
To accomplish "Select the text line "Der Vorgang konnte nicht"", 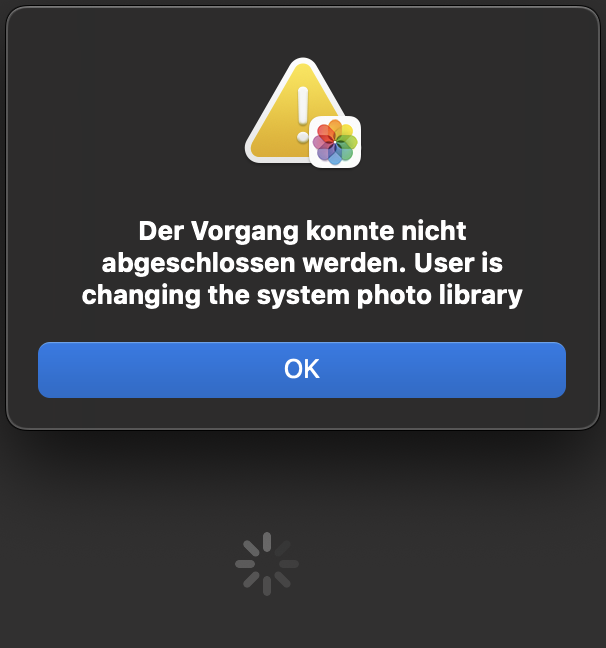I will [x=302, y=231].
